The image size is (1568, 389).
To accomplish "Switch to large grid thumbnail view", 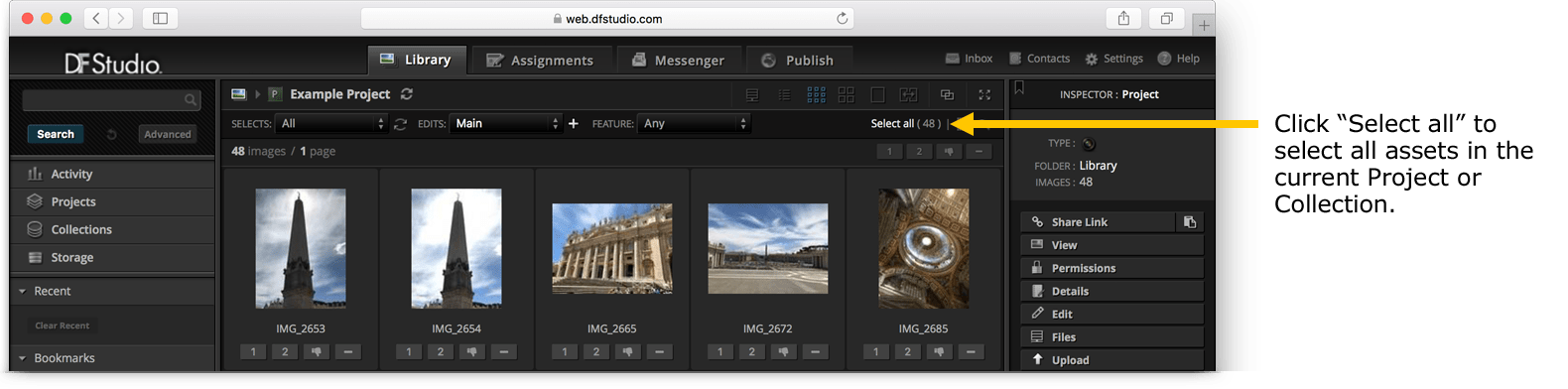I will (x=847, y=94).
